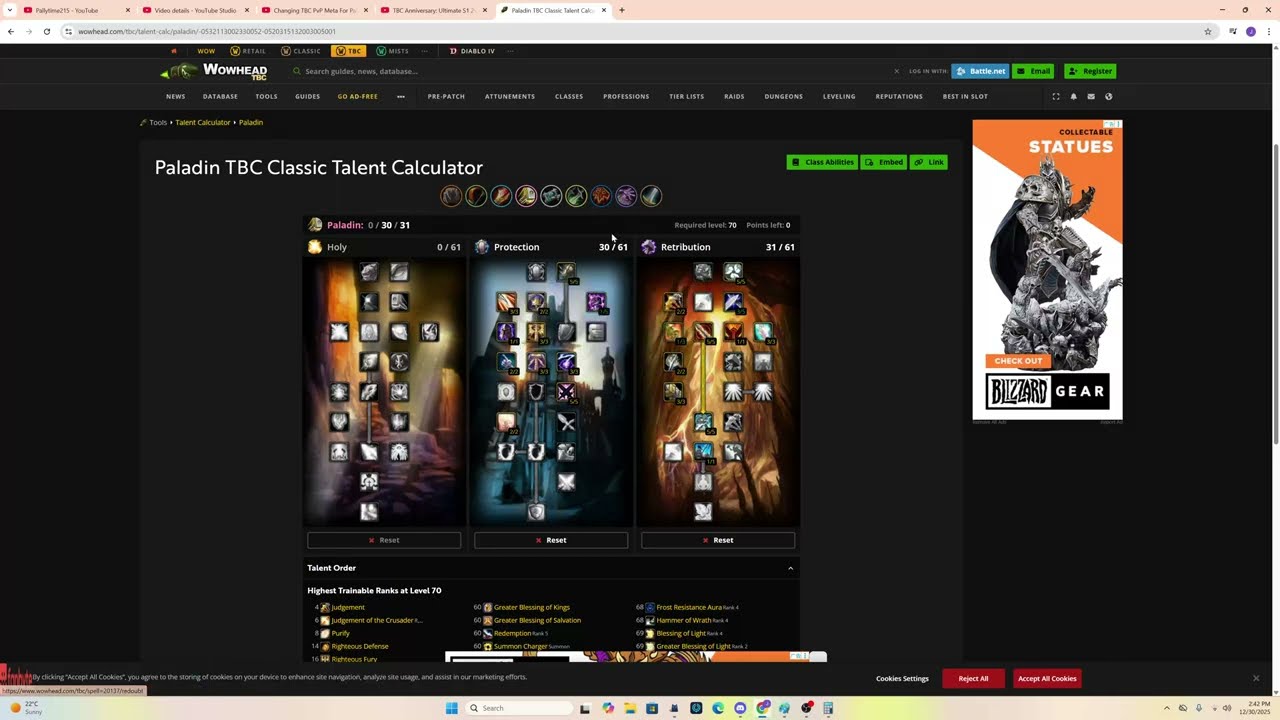Screen dimensions: 1280x720
Task: Toggle Wowhead fullscreen expand icon
Action: 1056,97
